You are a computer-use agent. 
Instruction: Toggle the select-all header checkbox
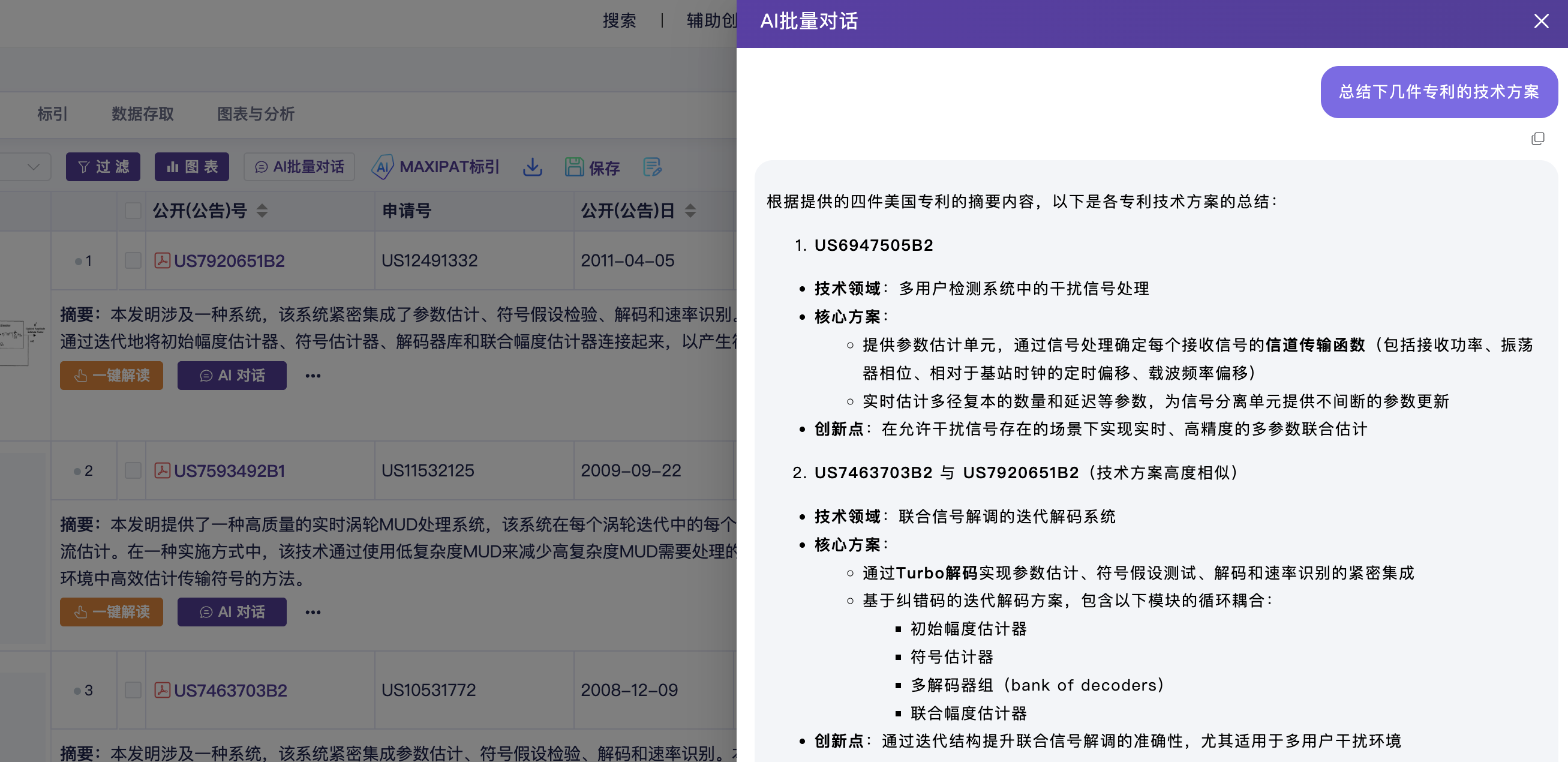[133, 211]
